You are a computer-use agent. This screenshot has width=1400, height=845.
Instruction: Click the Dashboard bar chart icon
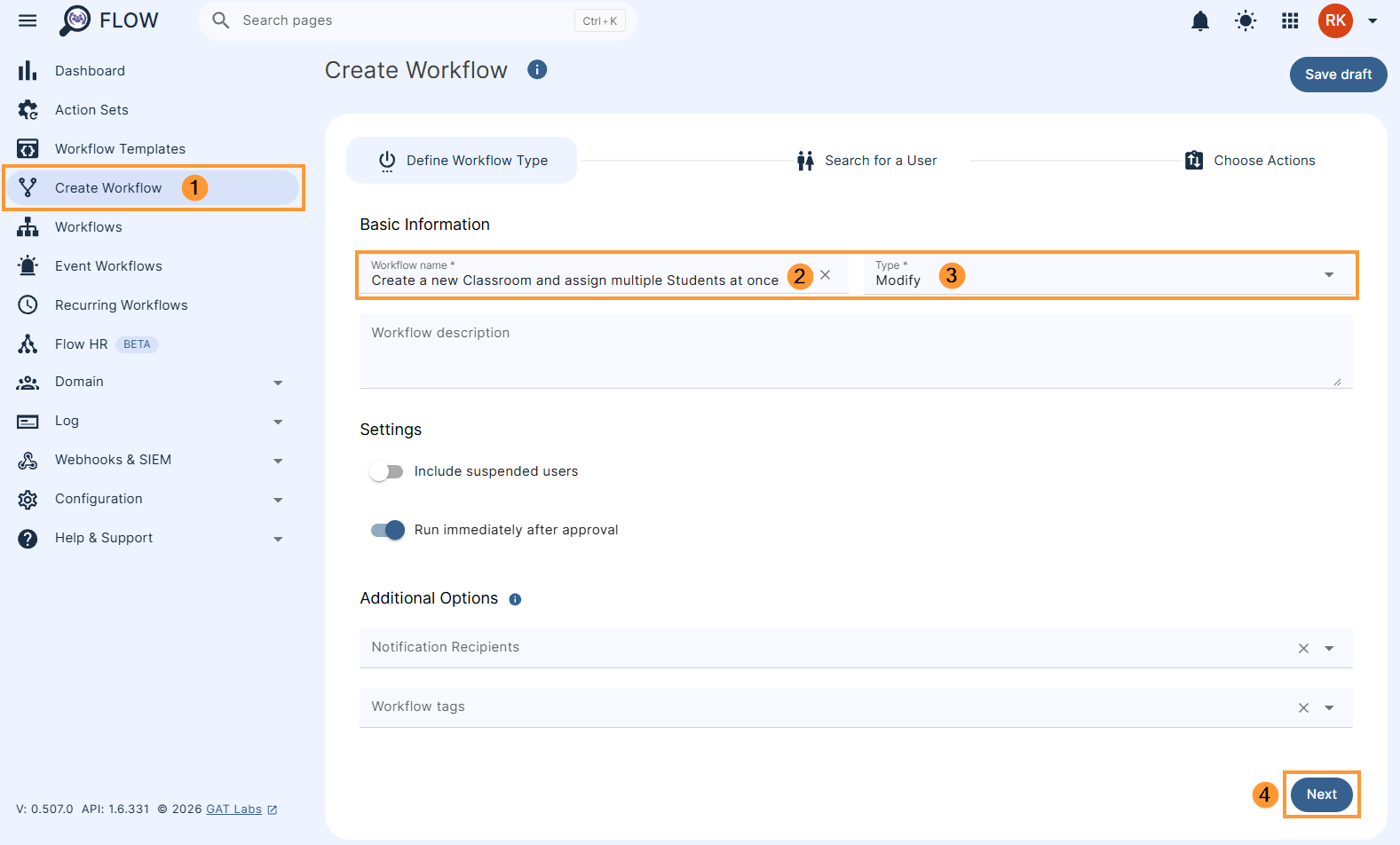click(28, 70)
